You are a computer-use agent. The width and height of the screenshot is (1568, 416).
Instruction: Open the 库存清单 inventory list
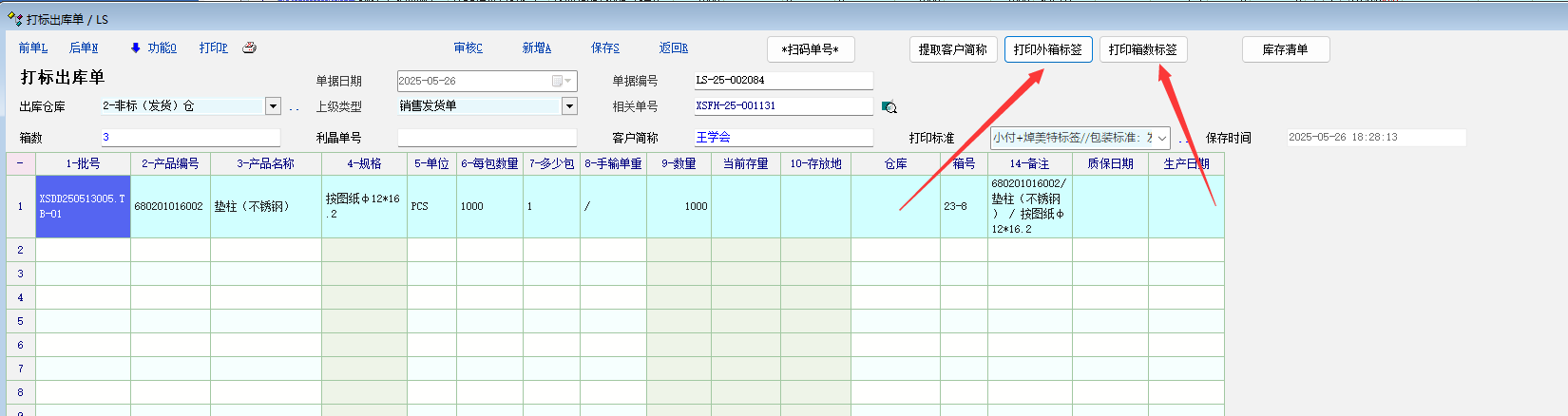click(1285, 49)
